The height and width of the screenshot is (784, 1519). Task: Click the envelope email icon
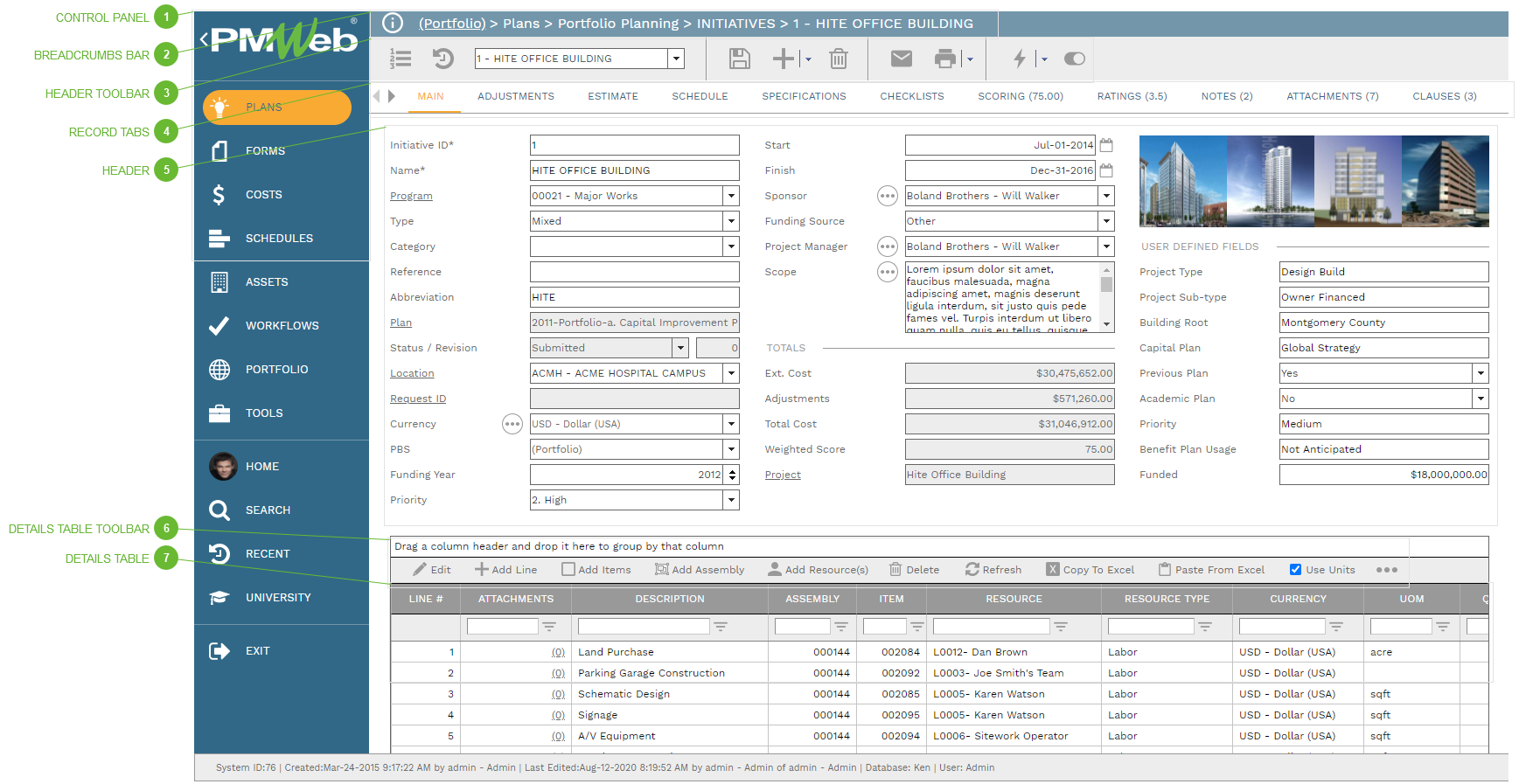tap(901, 59)
